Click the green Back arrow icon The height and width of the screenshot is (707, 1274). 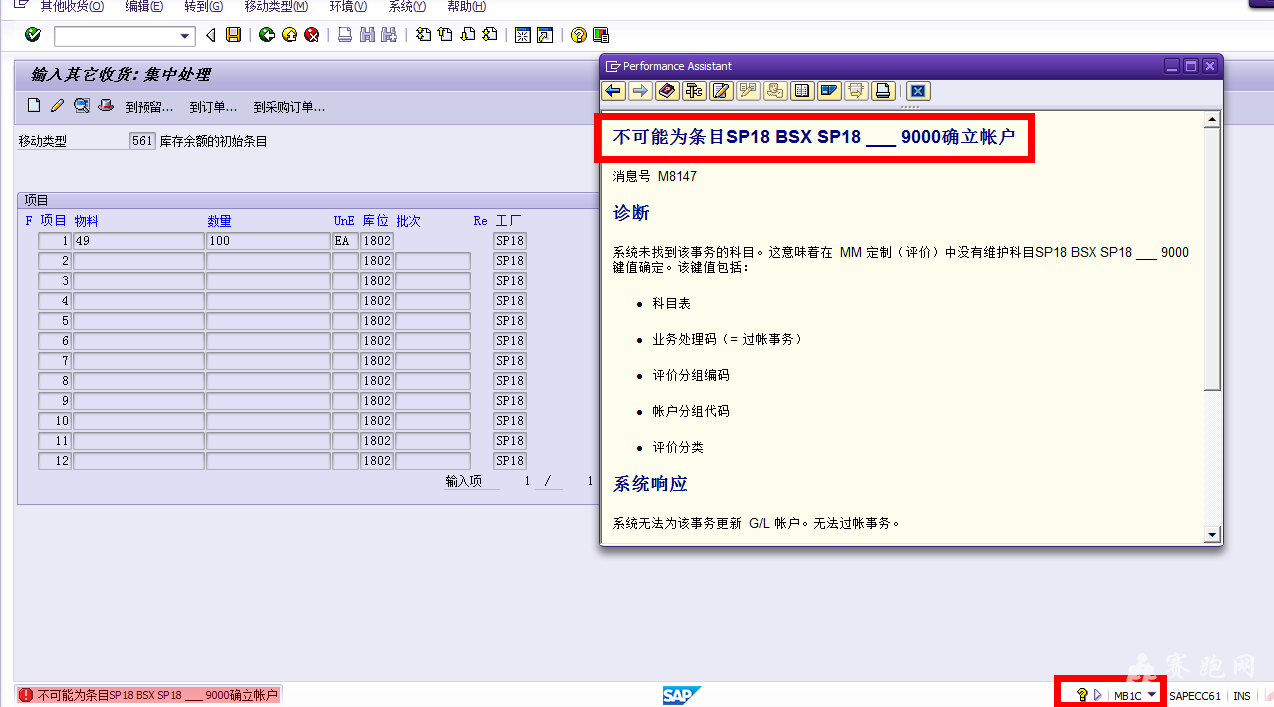[x=266, y=35]
